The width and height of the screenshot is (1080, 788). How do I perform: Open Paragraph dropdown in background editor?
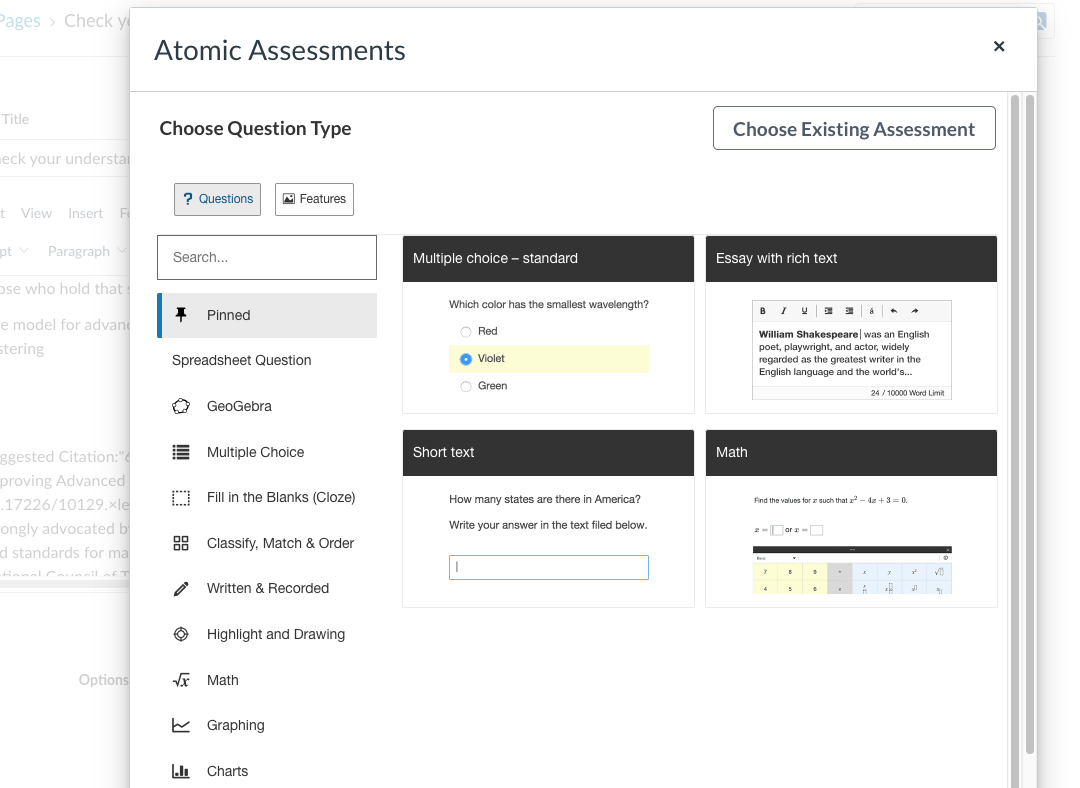[87, 251]
